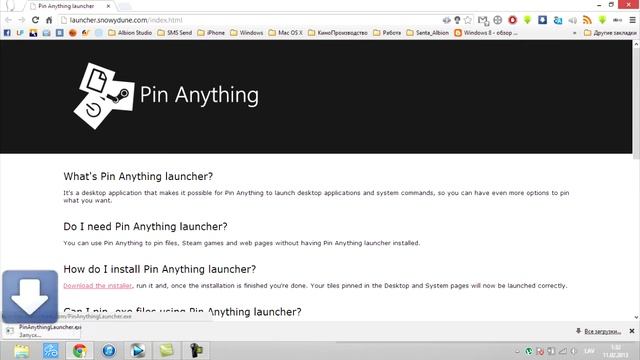This screenshot has width=640, height=360.
Task: Open the Все загрузки link
Action: click(x=602, y=331)
